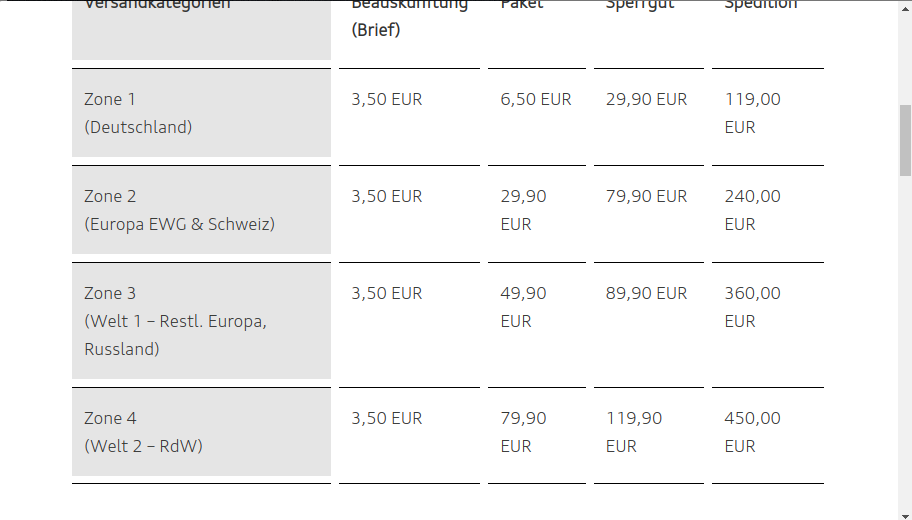This screenshot has width=912, height=520.
Task: Select the 79,90 EUR Sperrgut price for Zone 2
Action: pyautogui.click(x=646, y=196)
